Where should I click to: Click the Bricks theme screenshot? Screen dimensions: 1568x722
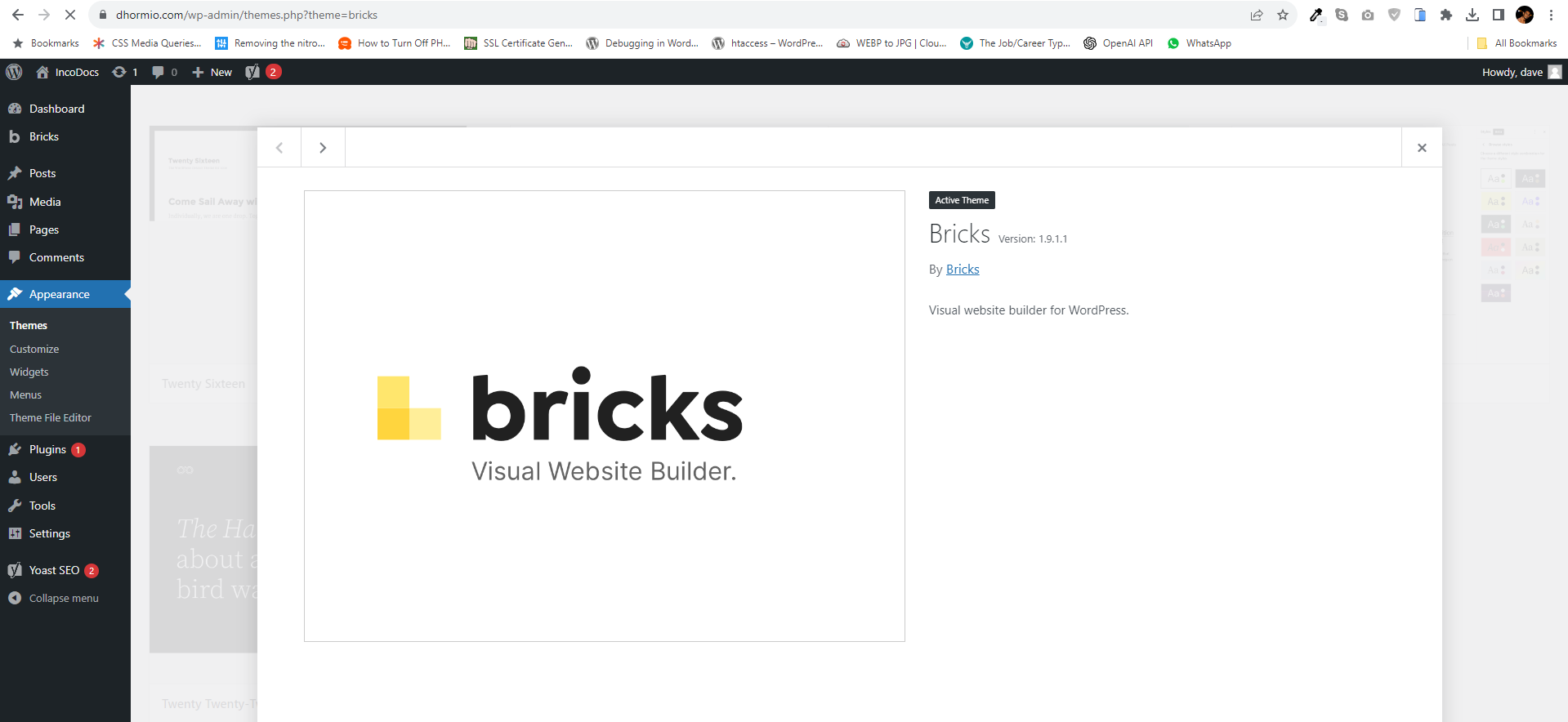coord(605,416)
